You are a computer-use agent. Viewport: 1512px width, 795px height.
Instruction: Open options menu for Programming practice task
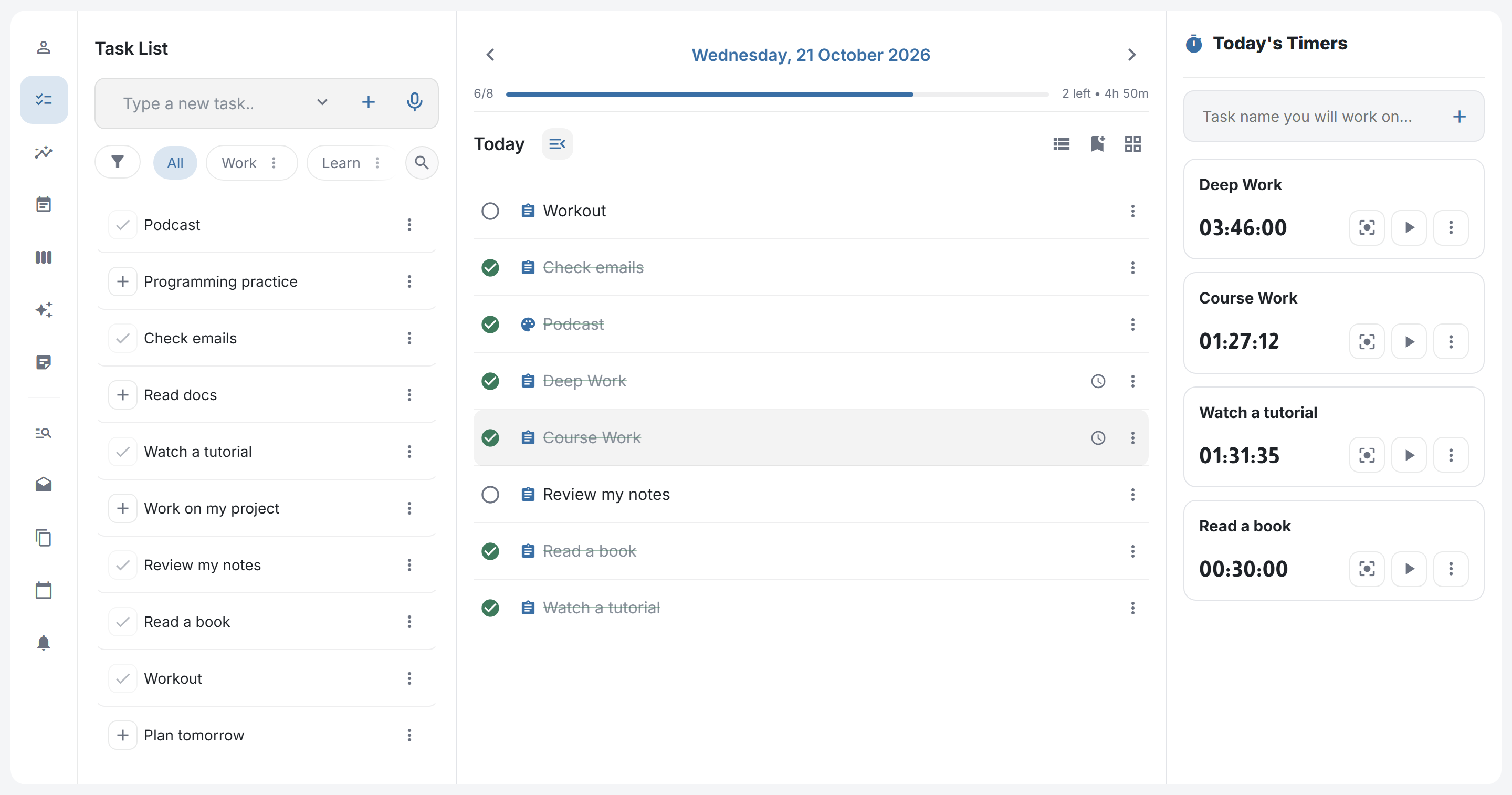pos(409,281)
